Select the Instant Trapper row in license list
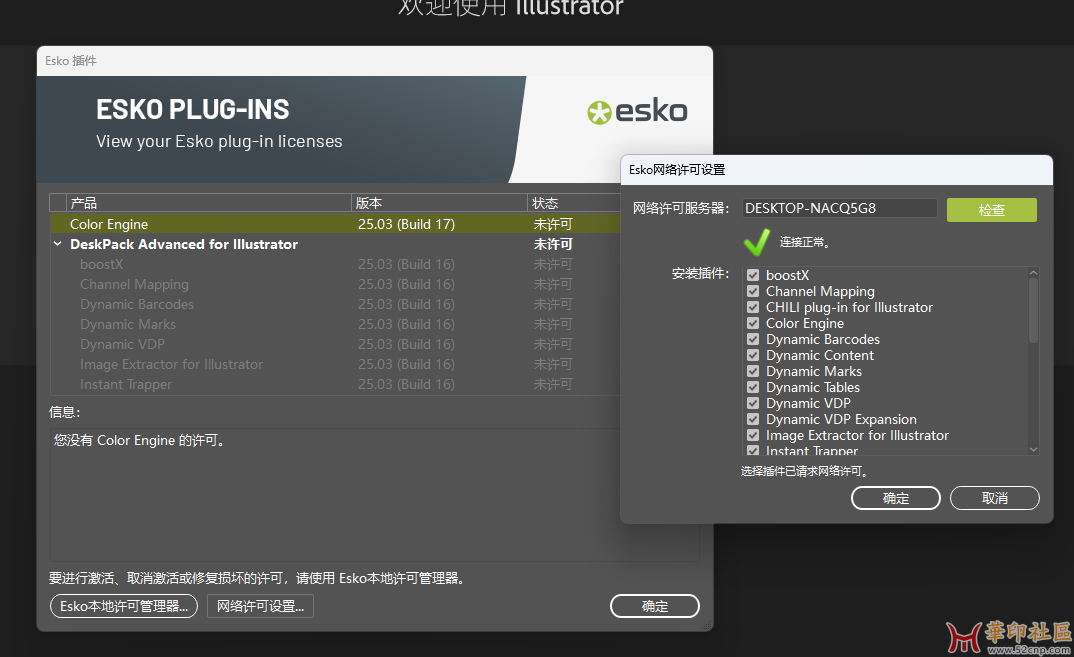 (335, 384)
